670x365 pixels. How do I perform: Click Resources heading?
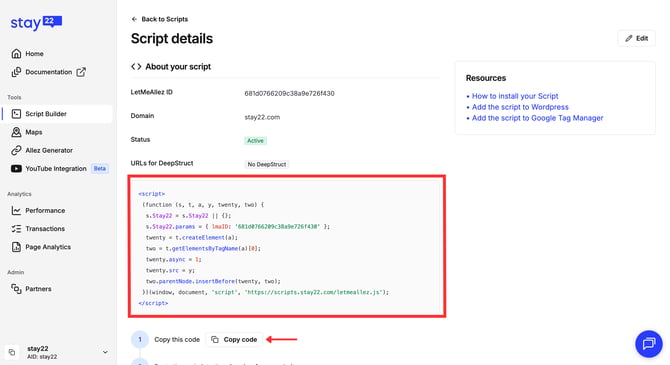click(486, 78)
